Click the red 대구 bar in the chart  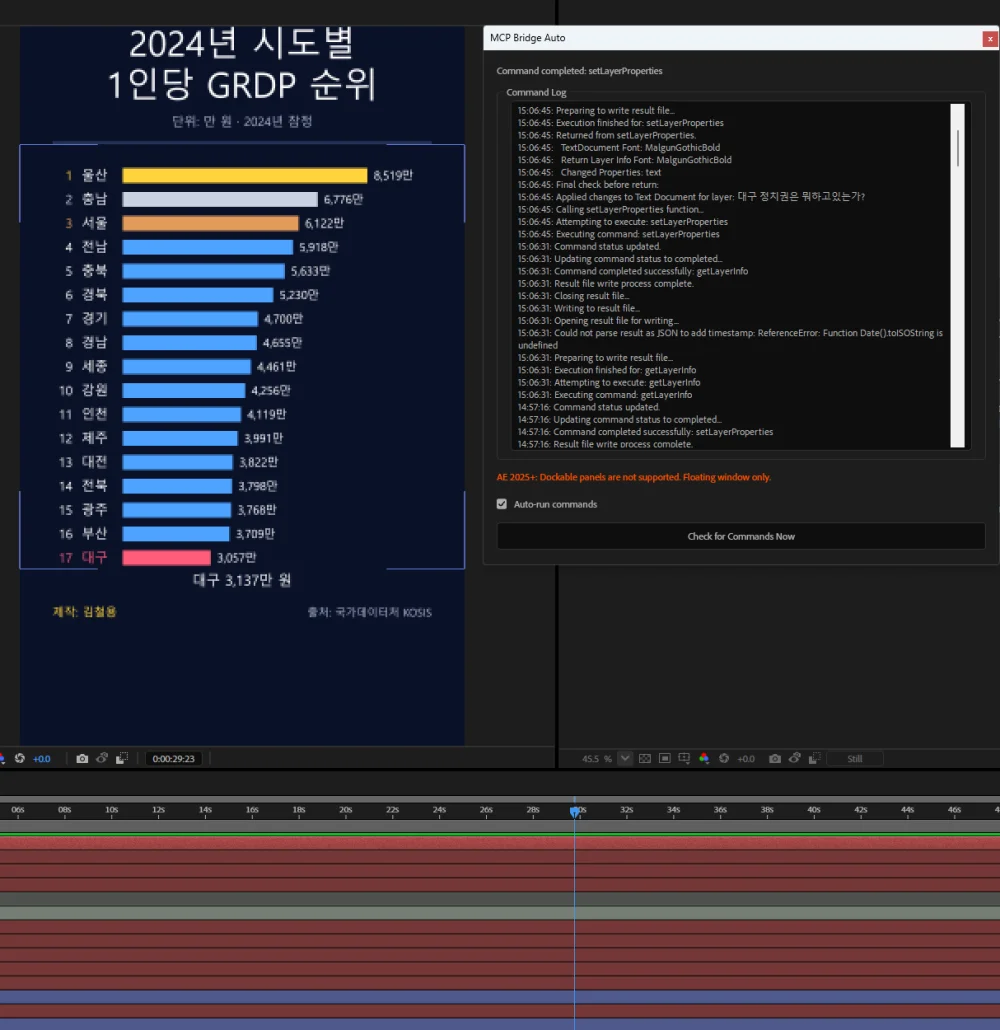[x=166, y=558]
